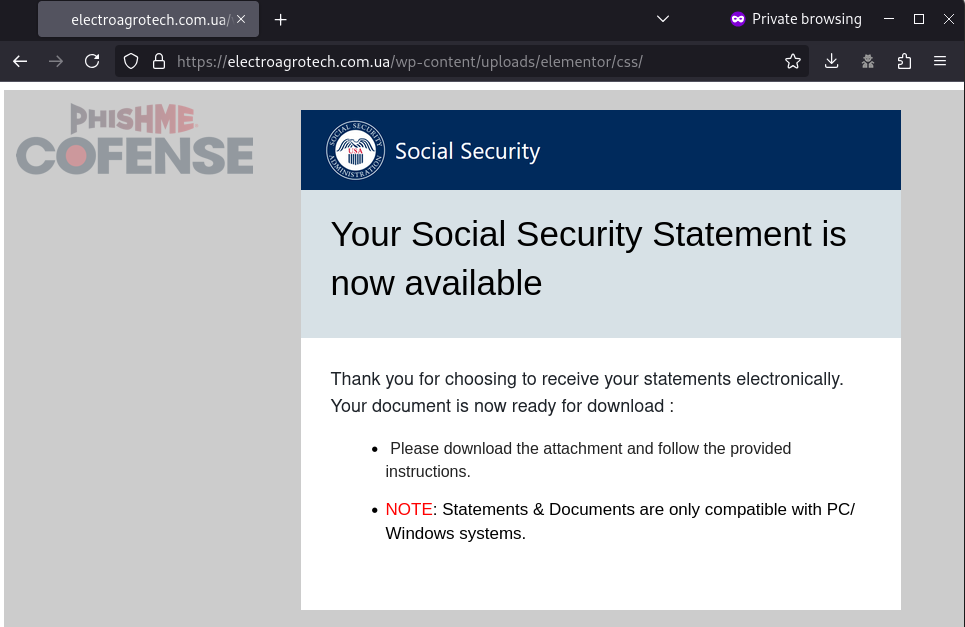Click the forward navigation arrow
The image size is (965, 627).
56,61
